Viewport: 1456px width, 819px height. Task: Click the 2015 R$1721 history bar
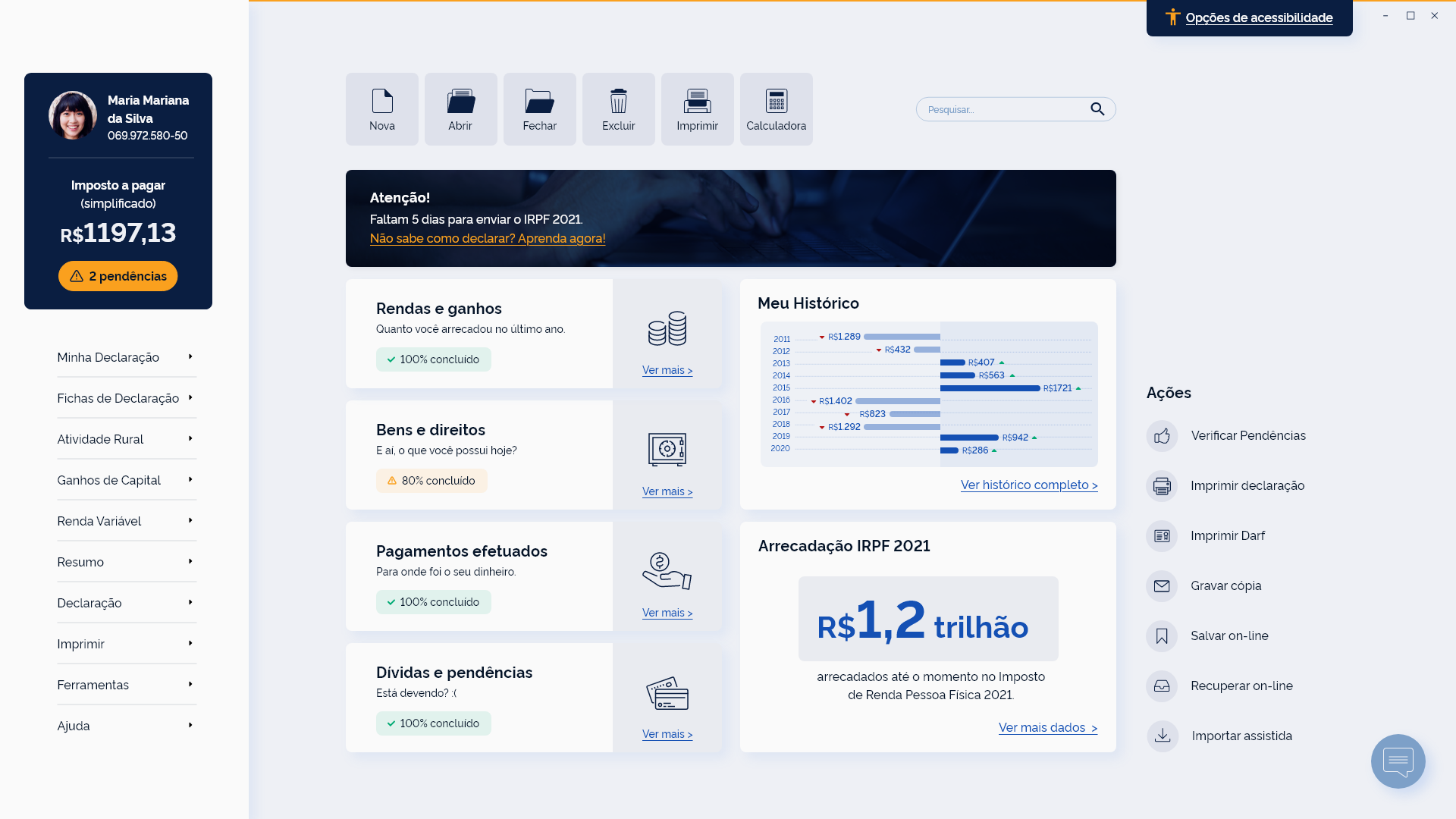(990, 388)
